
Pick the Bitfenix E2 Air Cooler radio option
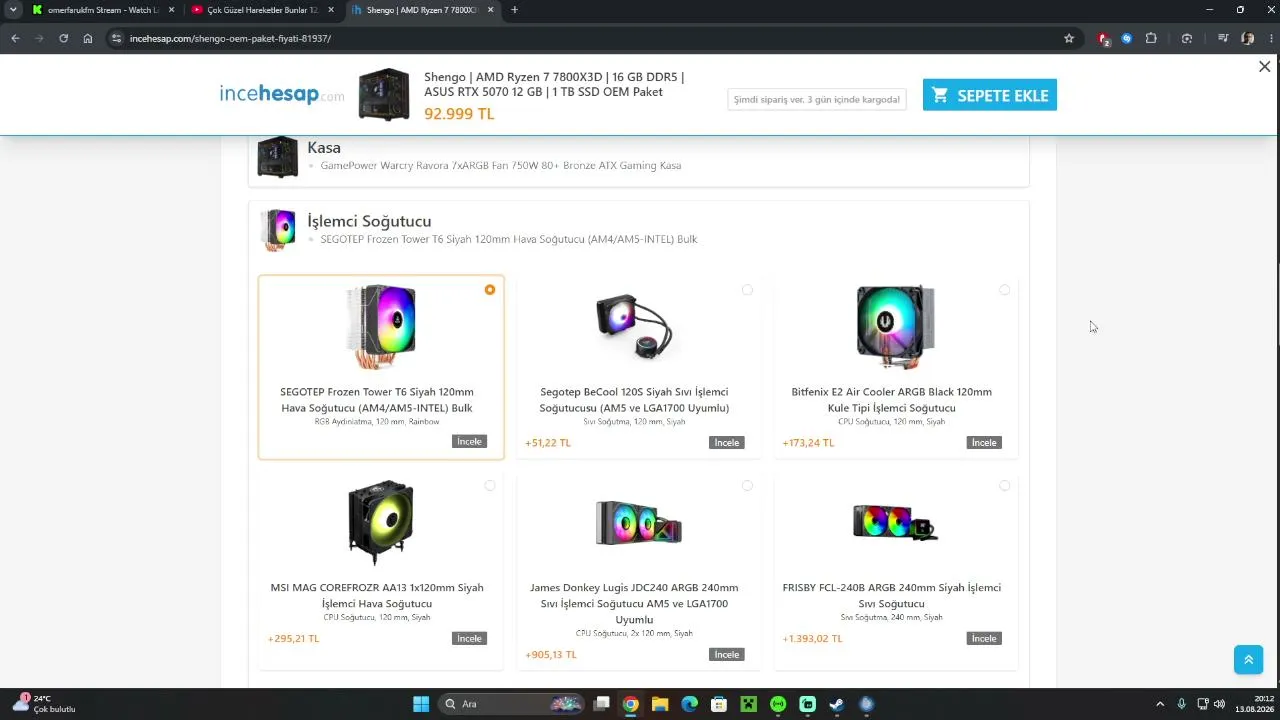1004,290
